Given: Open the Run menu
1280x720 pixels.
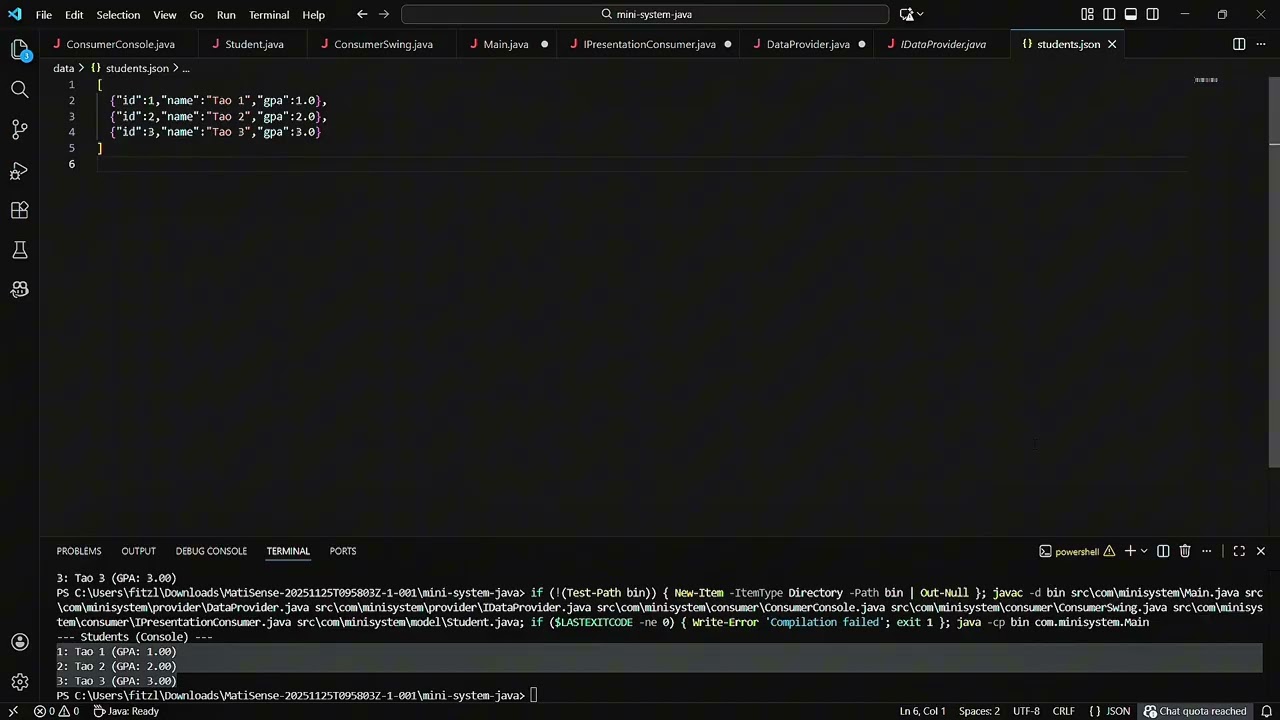Looking at the screenshot, I should [226, 15].
